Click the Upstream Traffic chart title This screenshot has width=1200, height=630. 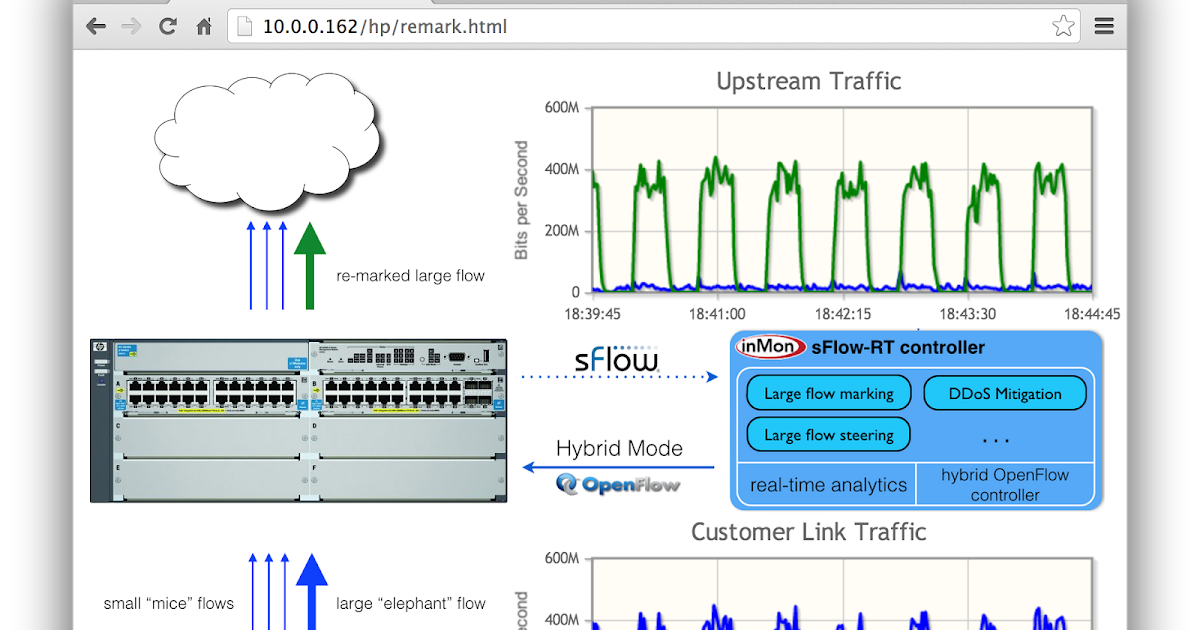tap(810, 81)
